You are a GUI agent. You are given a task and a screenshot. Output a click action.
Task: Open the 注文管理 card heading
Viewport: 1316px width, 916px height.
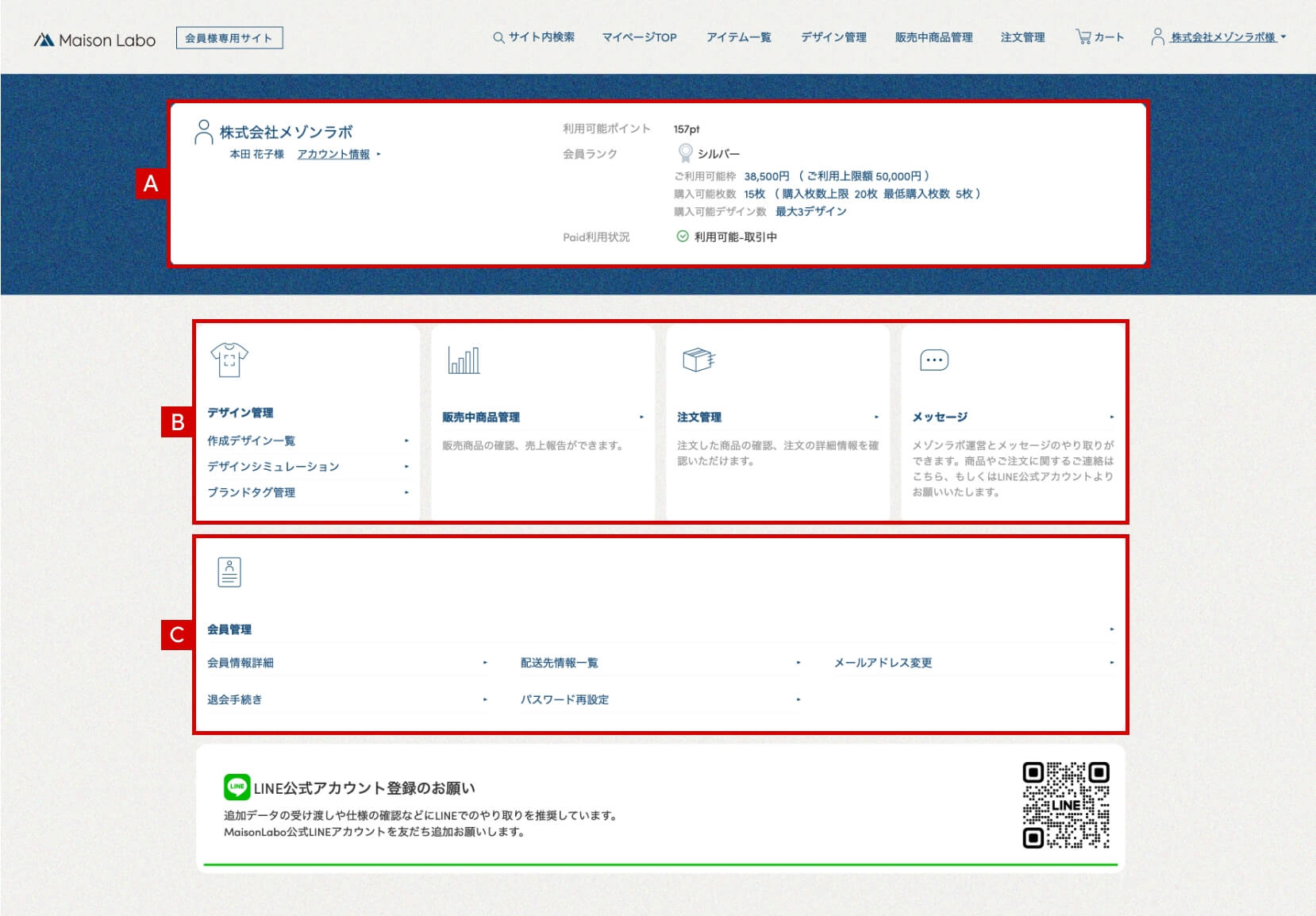[x=699, y=417]
